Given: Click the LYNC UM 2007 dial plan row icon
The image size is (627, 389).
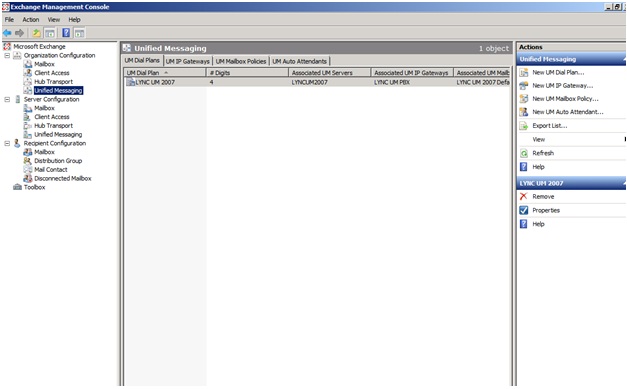Looking at the screenshot, I should pyautogui.click(x=130, y=82).
